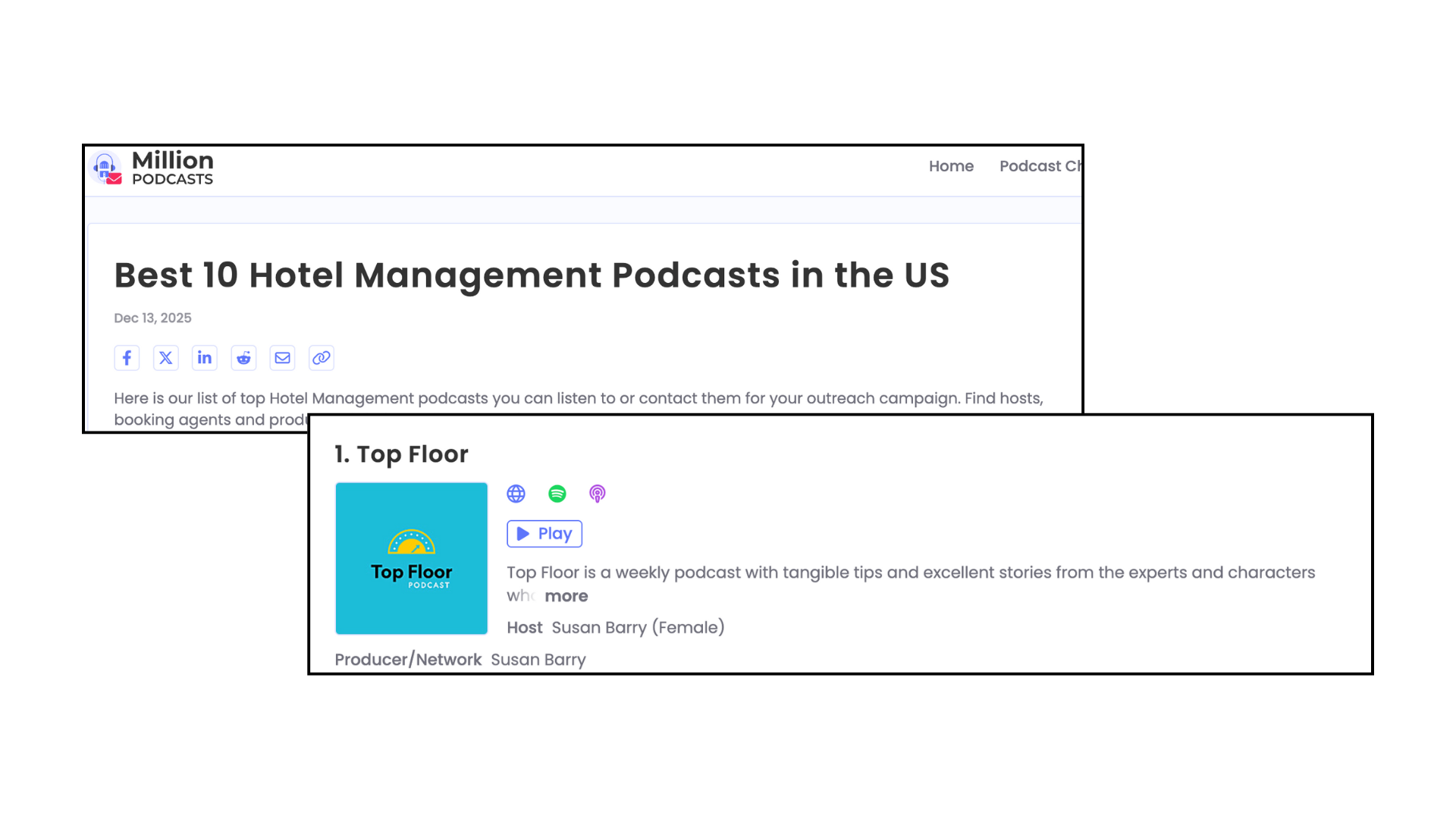
Task: Share the article on Facebook
Action: point(127,358)
